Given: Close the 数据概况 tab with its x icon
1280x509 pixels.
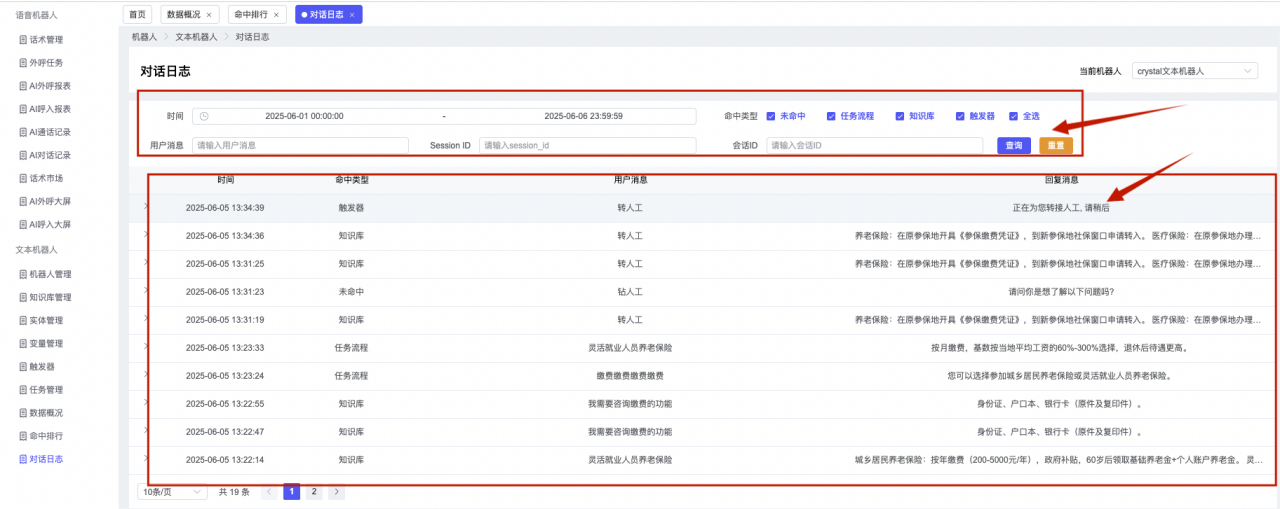Looking at the screenshot, I should (x=208, y=15).
